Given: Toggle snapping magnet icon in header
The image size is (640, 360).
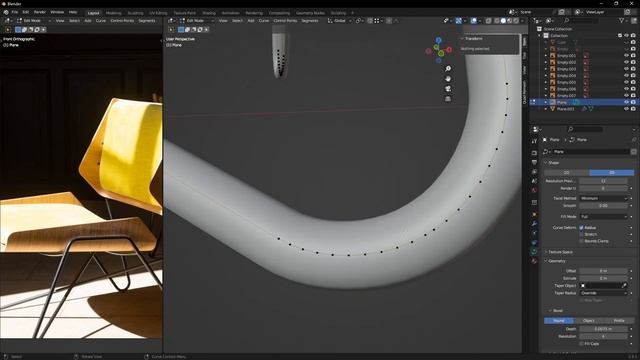Looking at the screenshot, I should coord(370,20).
